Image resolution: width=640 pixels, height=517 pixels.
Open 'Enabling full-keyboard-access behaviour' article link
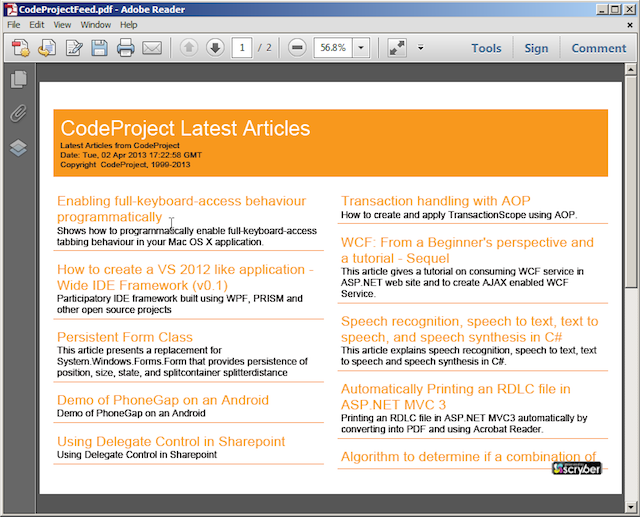click(181, 209)
